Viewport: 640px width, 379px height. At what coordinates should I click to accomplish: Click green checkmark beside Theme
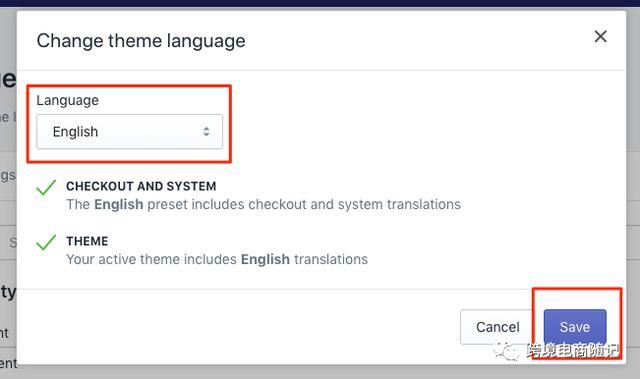(46, 242)
